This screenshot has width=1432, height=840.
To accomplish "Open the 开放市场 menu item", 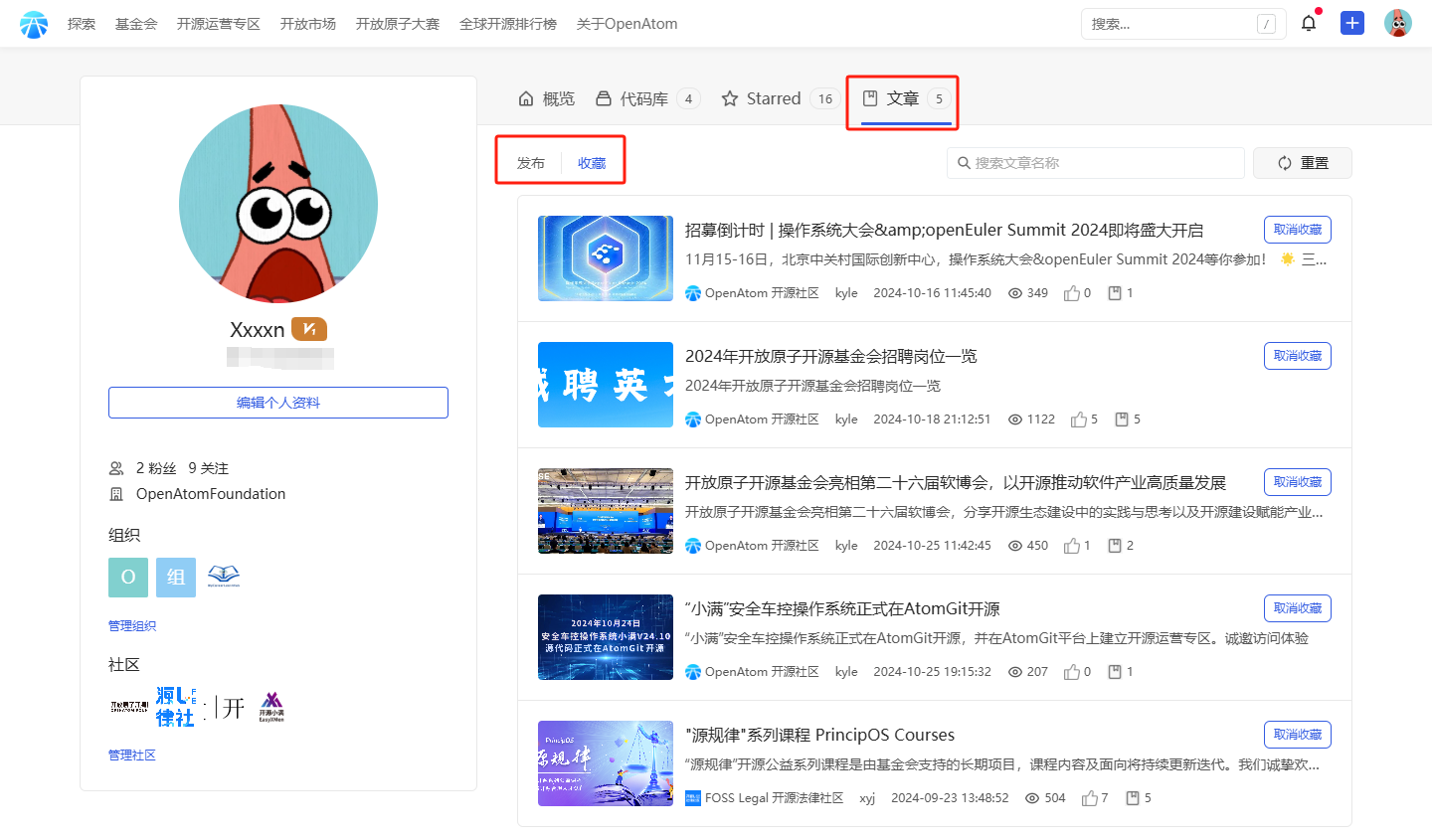I will coord(308,24).
